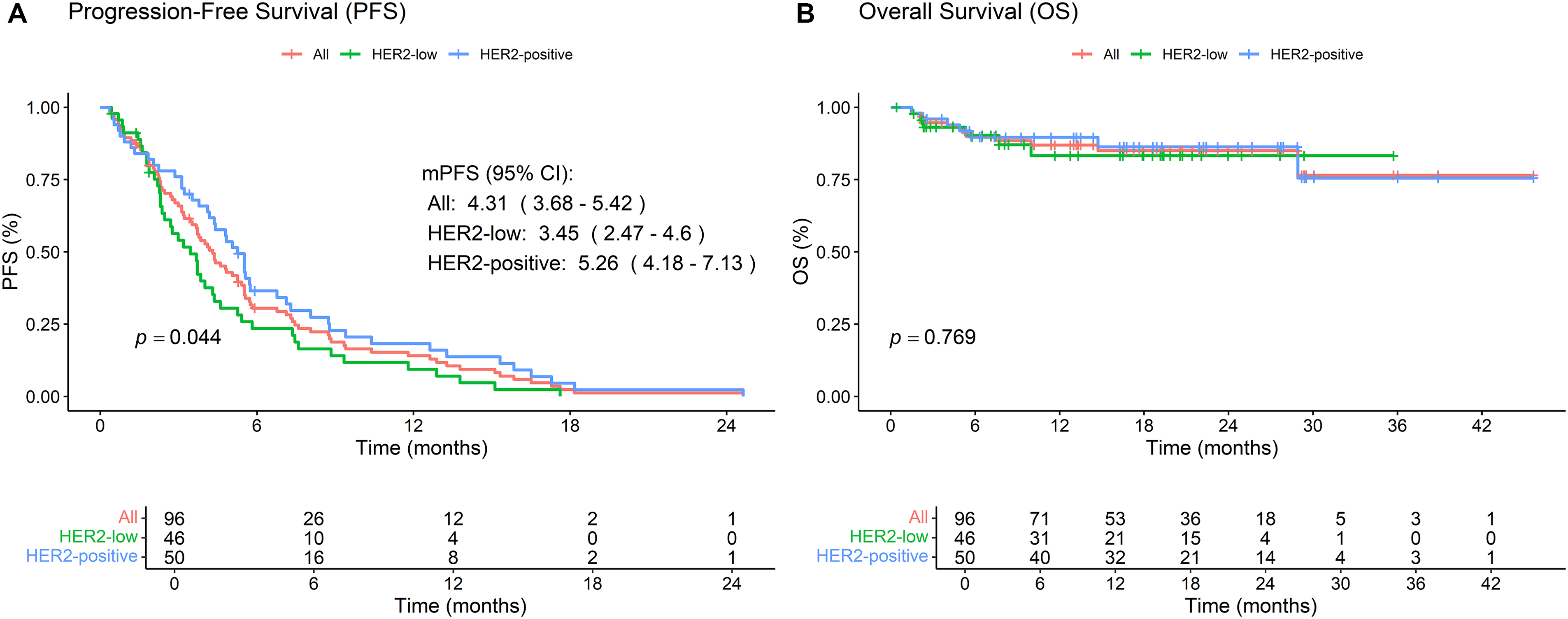Click the Overall Survival (OS) title
Image resolution: width=1568 pixels, height=619 pixels.
[968, 12]
